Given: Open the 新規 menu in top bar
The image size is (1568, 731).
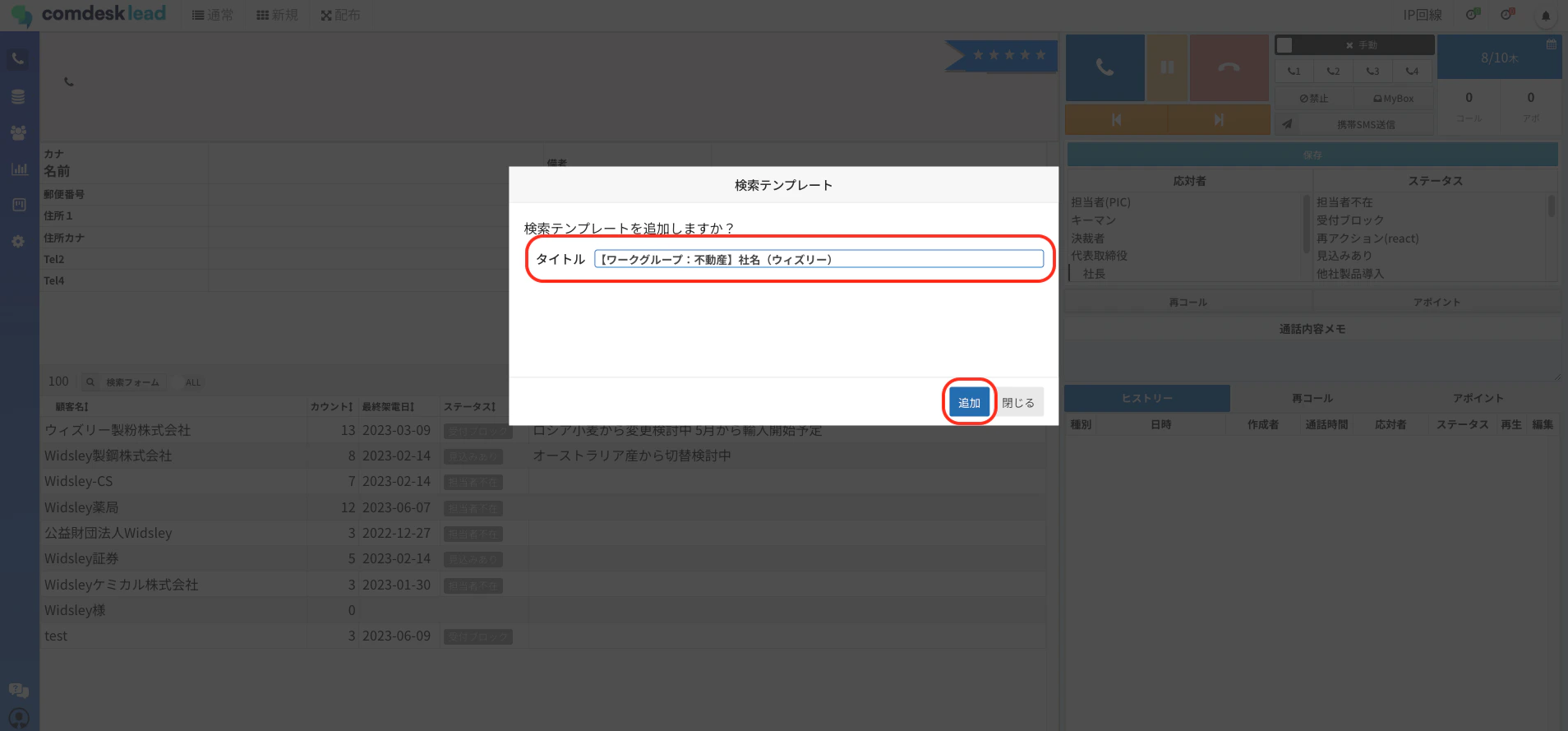Looking at the screenshot, I should coord(278,15).
